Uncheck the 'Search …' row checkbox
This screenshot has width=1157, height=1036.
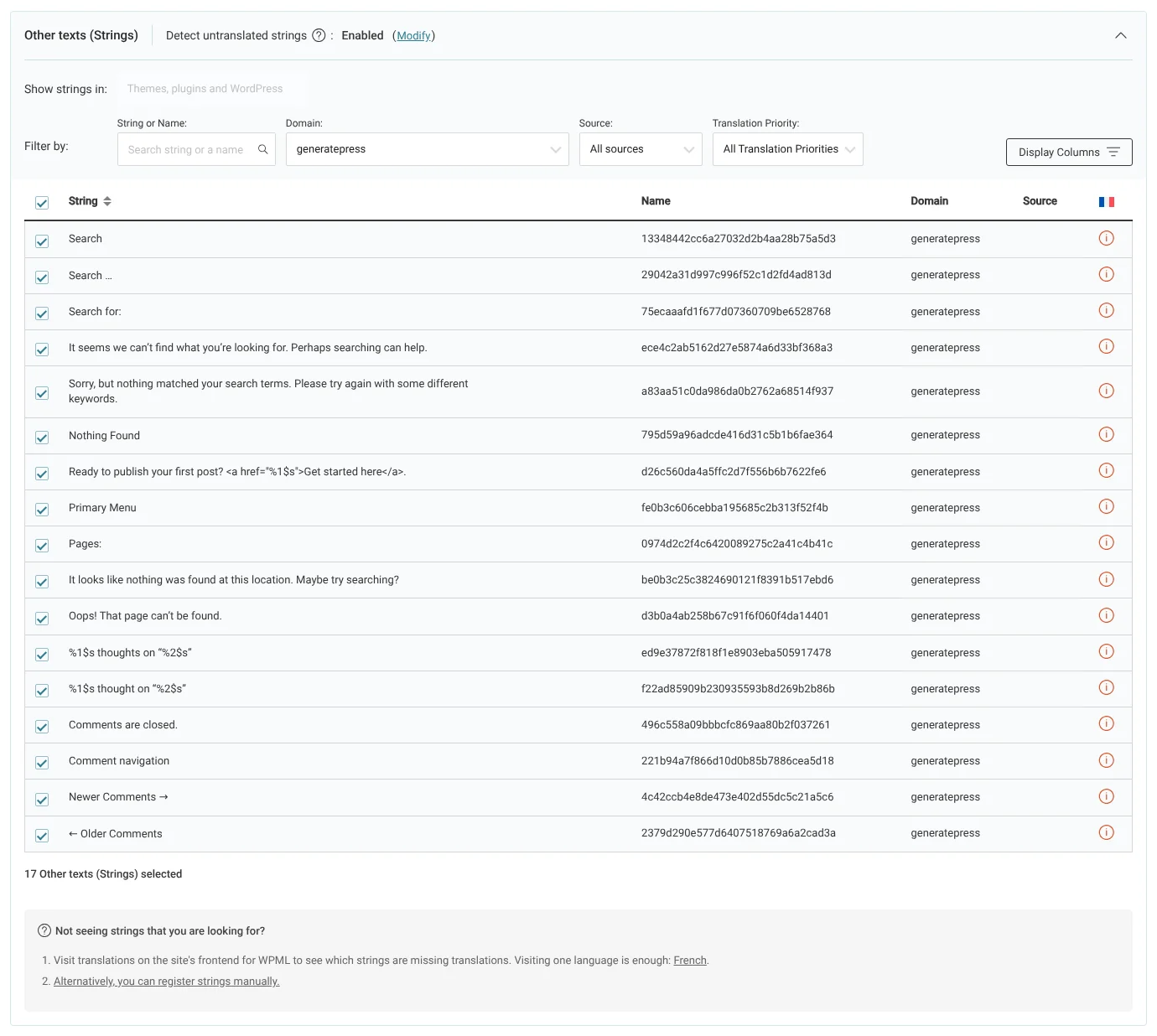(42, 277)
